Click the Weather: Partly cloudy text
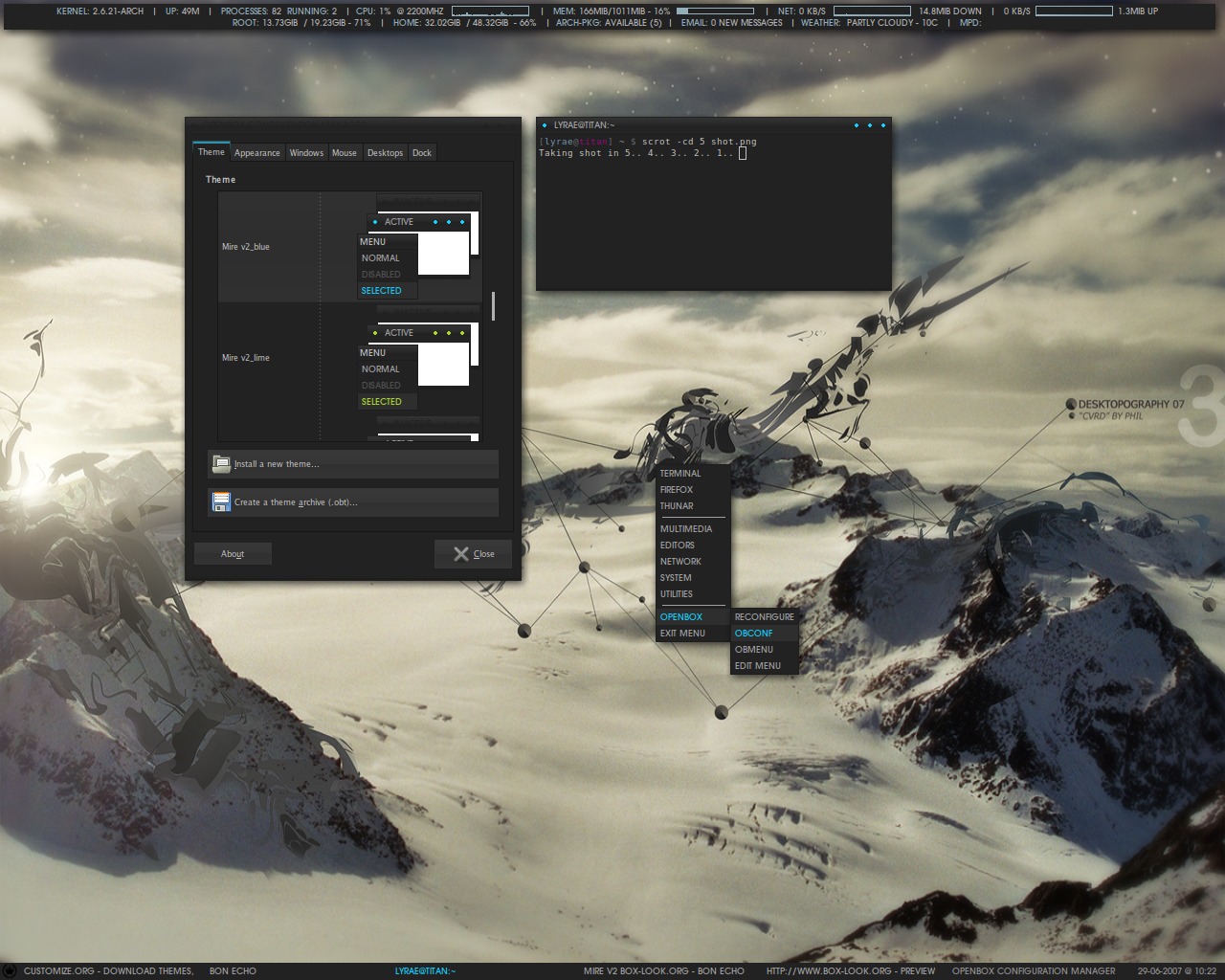Viewport: 1225px width, 980px height. point(869,22)
